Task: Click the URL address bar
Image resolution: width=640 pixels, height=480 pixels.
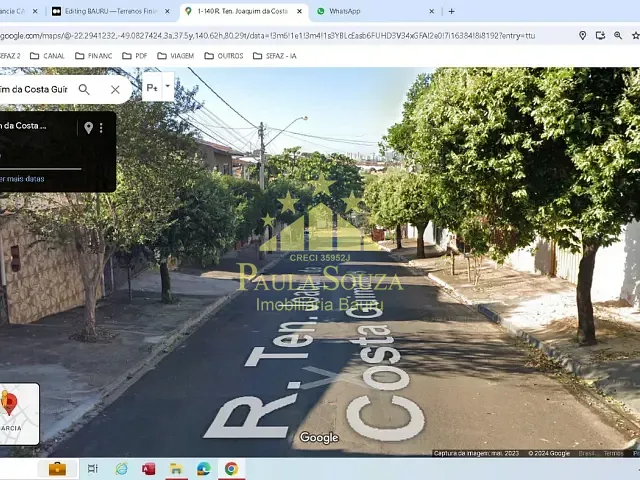Action: click(x=267, y=36)
